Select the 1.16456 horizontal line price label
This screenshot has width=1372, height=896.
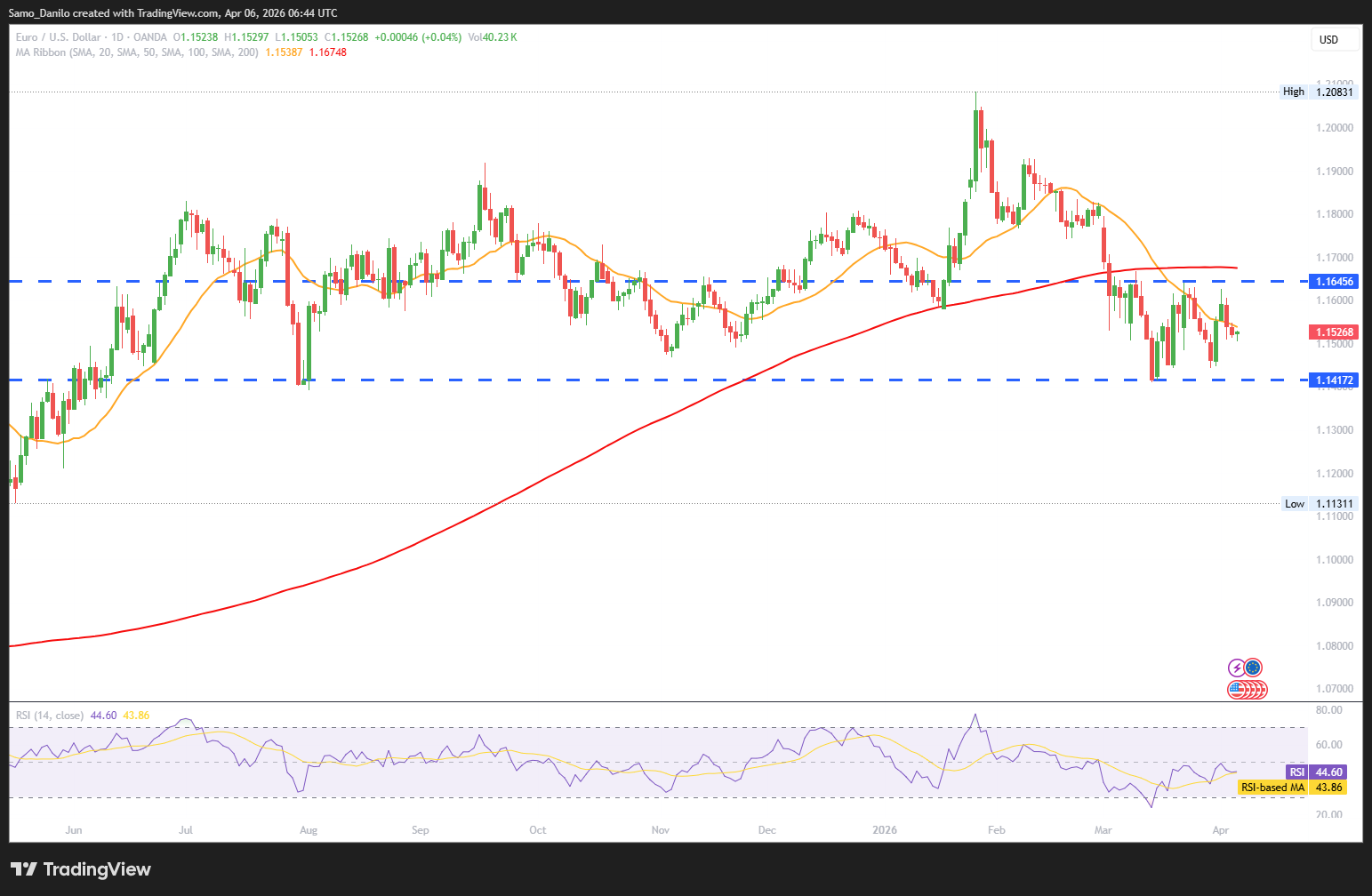1333,282
